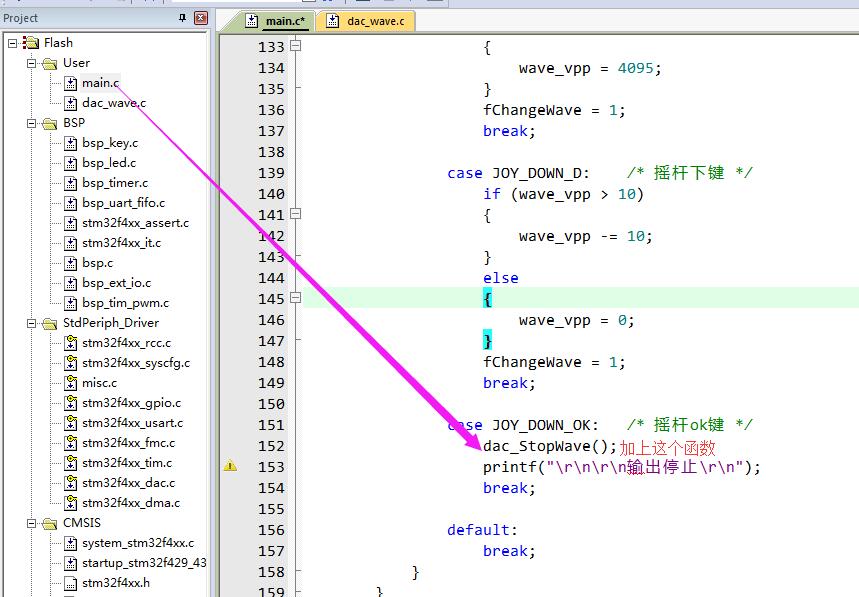Collapse the CMSIS folder group

point(32,523)
